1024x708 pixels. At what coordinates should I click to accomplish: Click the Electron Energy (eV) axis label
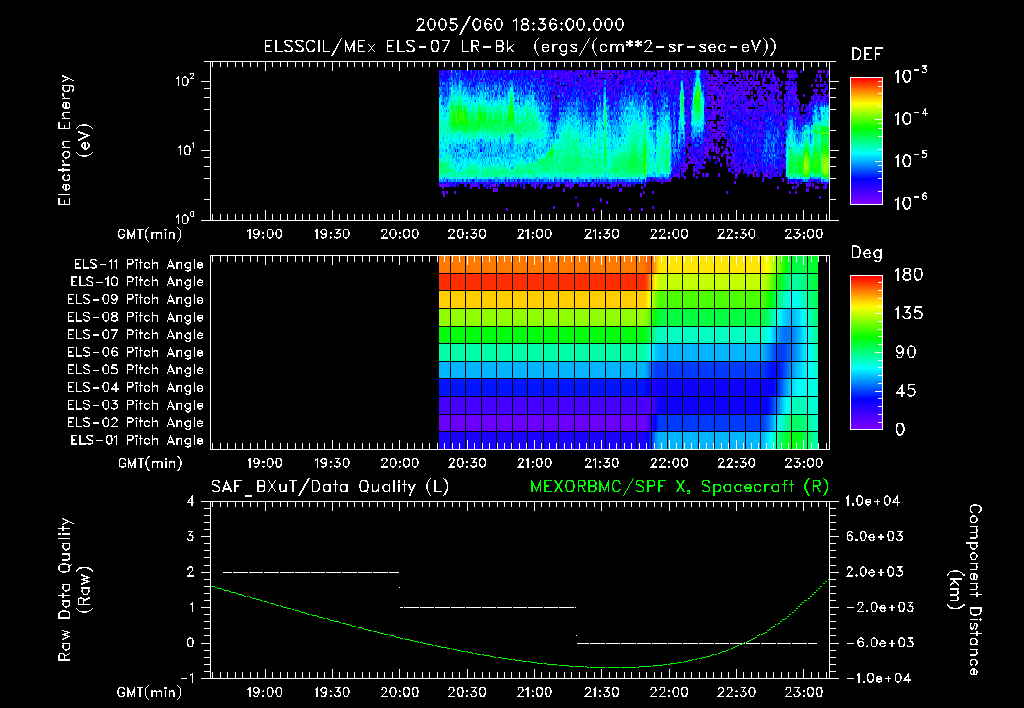pyautogui.click(x=74, y=140)
